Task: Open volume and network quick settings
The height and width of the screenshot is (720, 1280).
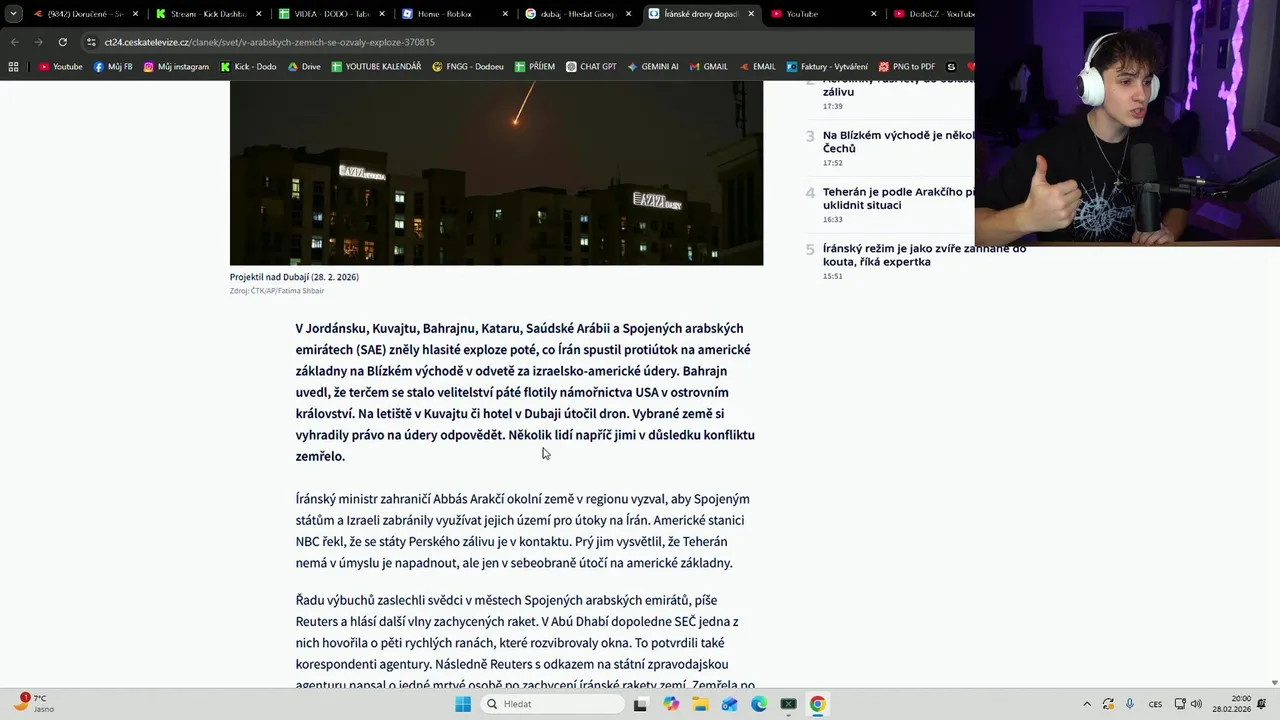Action: [1188, 704]
